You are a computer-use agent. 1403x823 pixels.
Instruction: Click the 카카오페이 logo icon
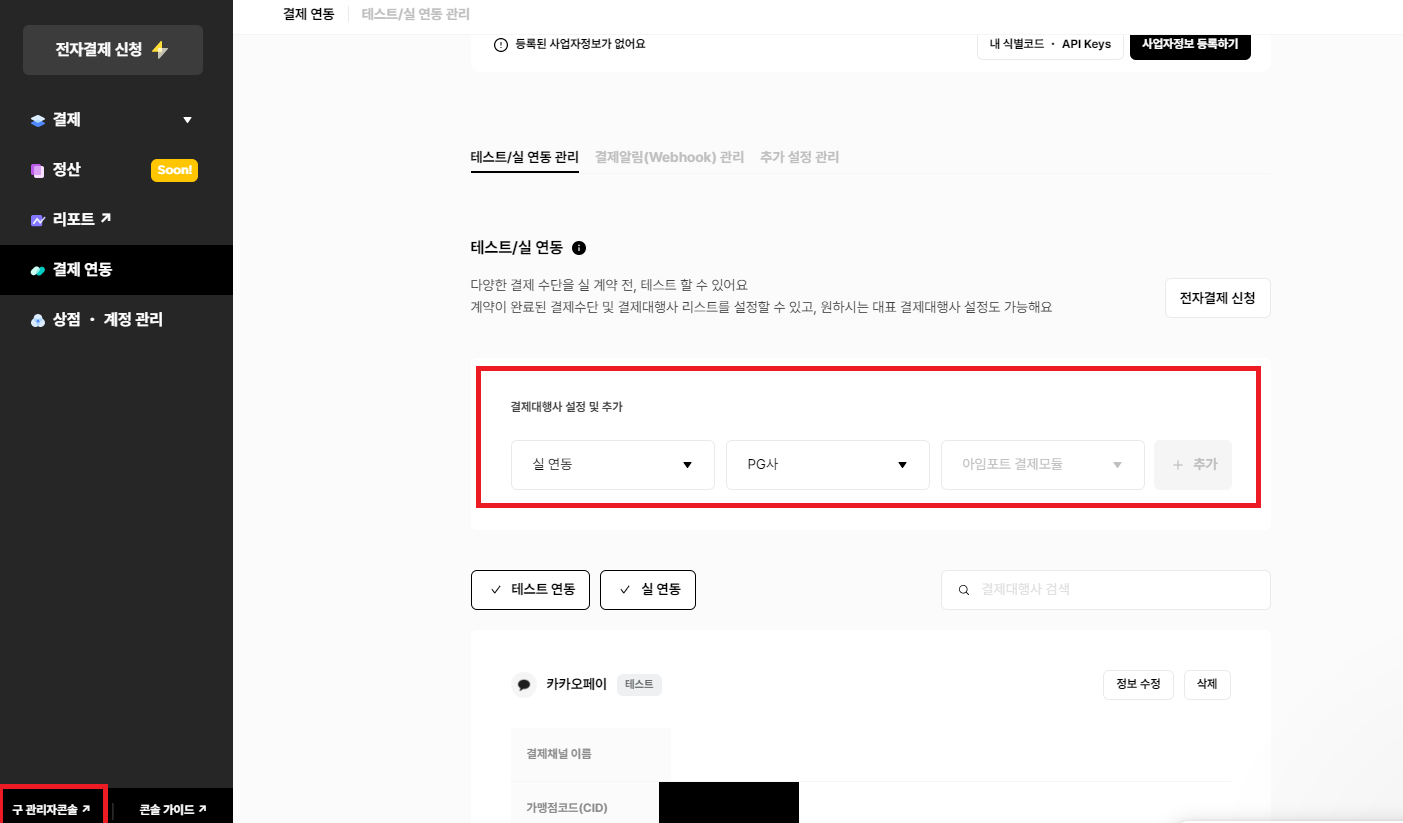pos(524,685)
